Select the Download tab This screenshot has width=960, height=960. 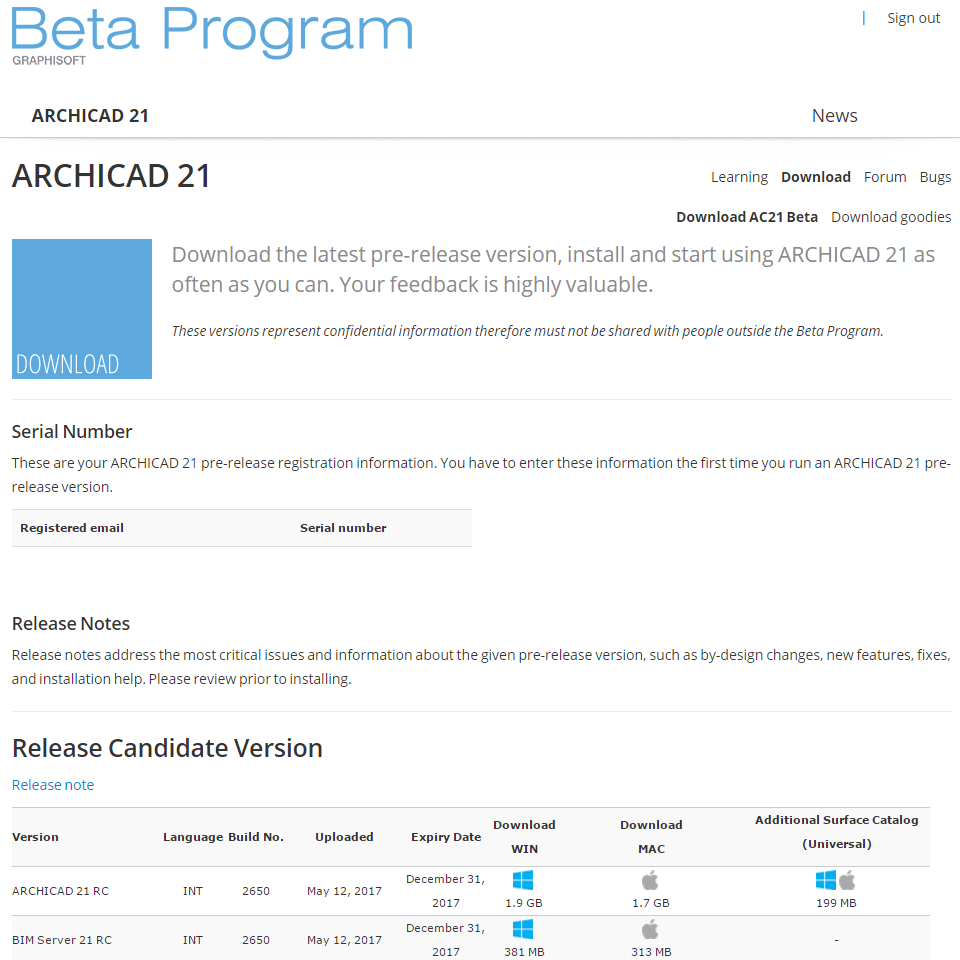coord(816,177)
